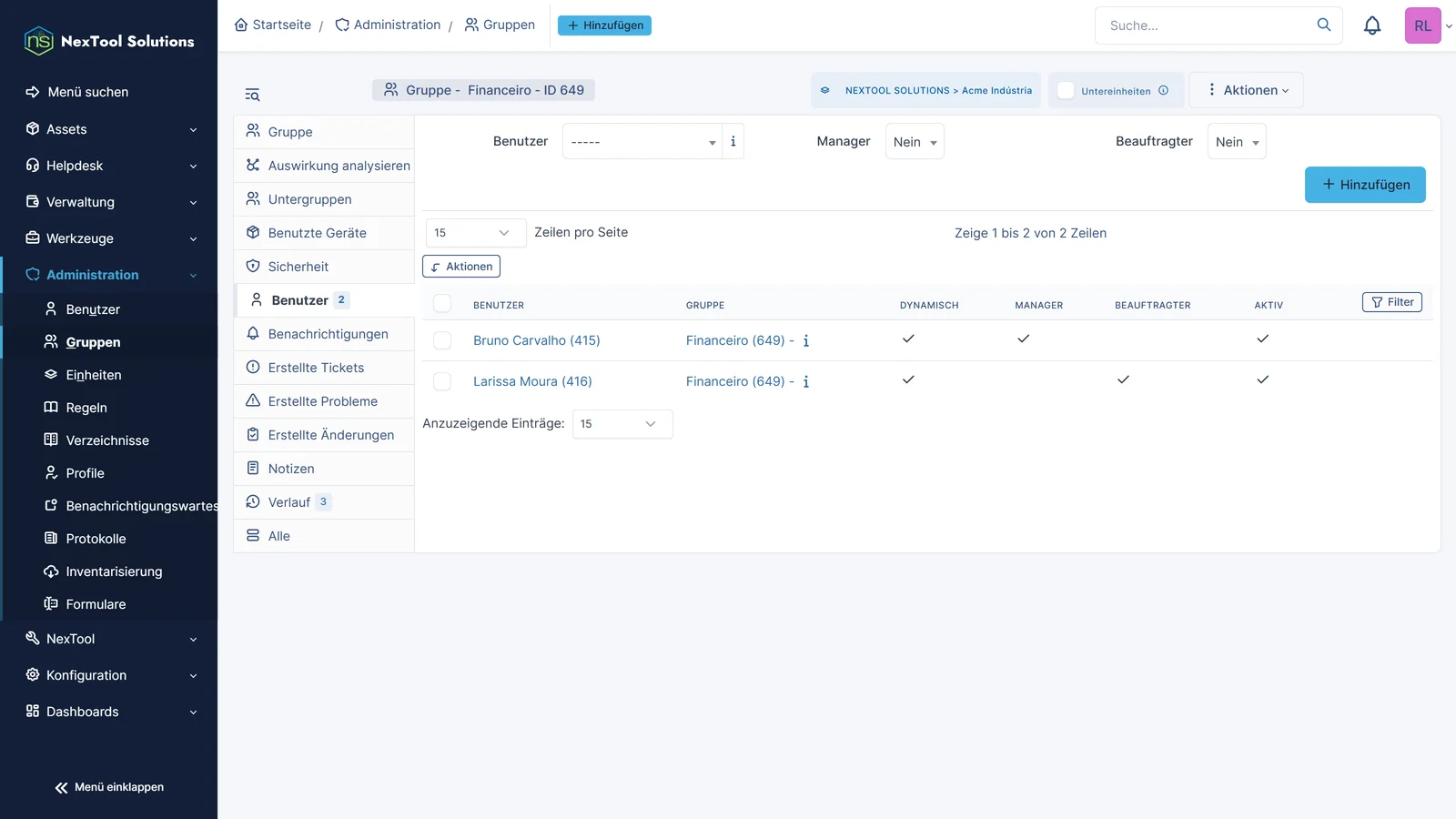The width and height of the screenshot is (1456, 819).
Task: Switch to the Untergruppen tab
Action: pos(324,199)
